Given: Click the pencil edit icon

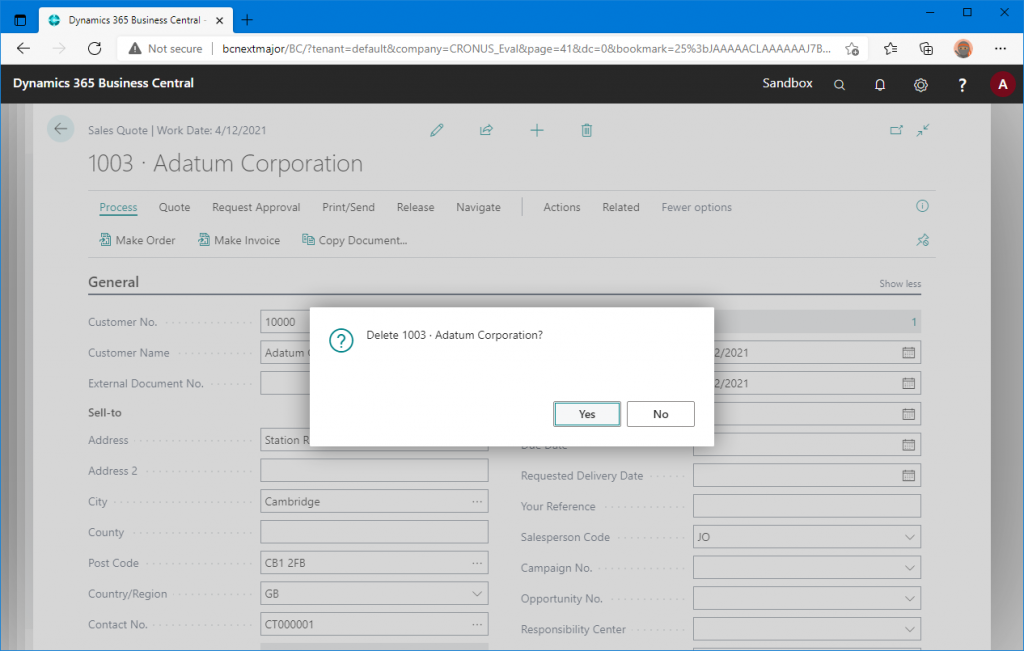Looking at the screenshot, I should (437, 131).
